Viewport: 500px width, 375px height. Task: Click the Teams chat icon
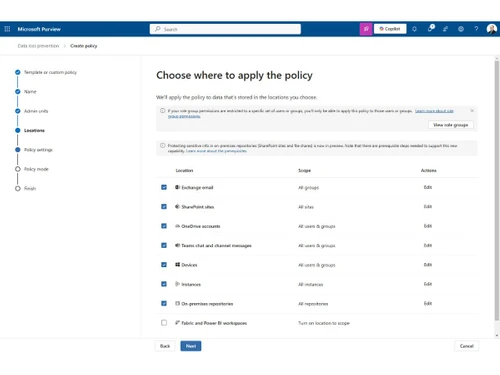pyautogui.click(x=177, y=245)
